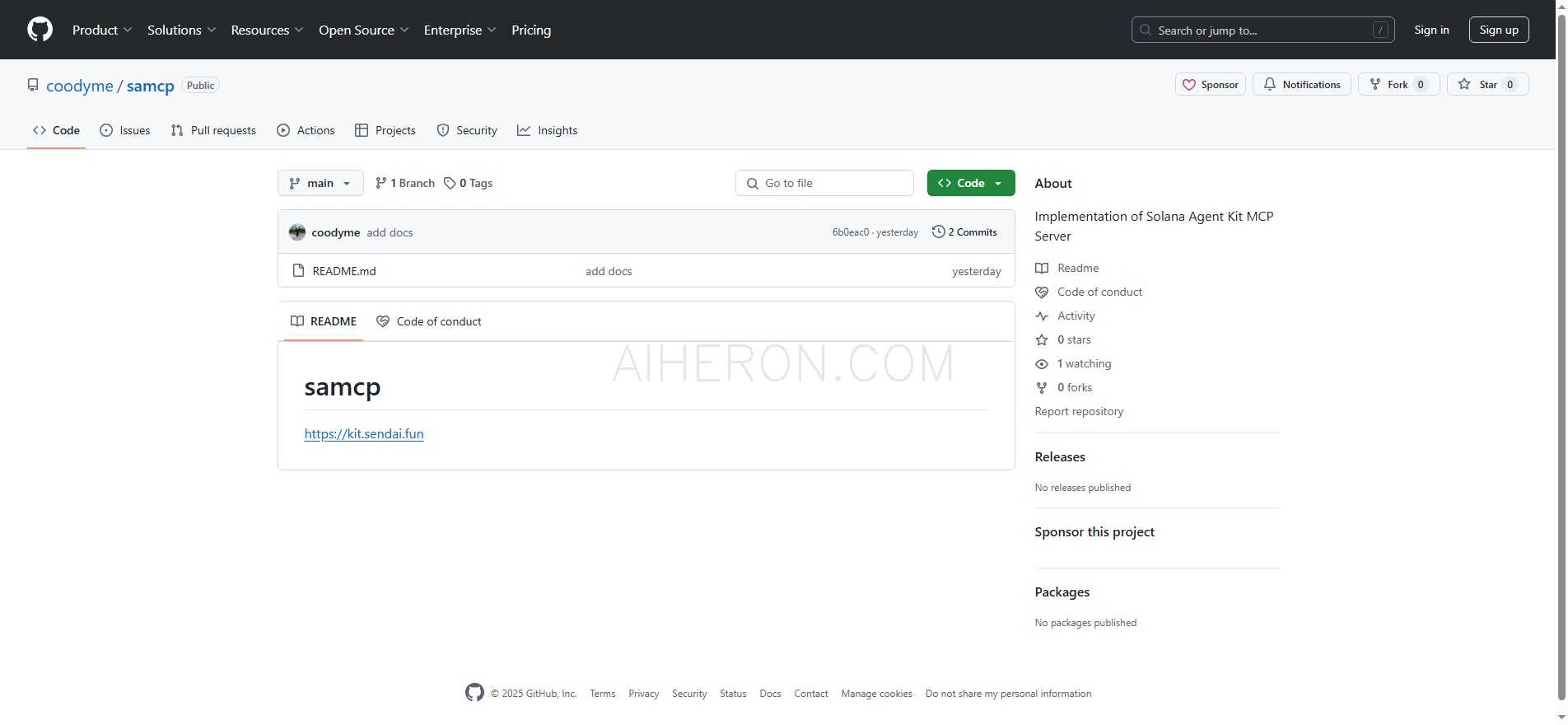Open the 1 watching link
Screen dimensions: 1568x725
pyautogui.click(x=1073, y=363)
